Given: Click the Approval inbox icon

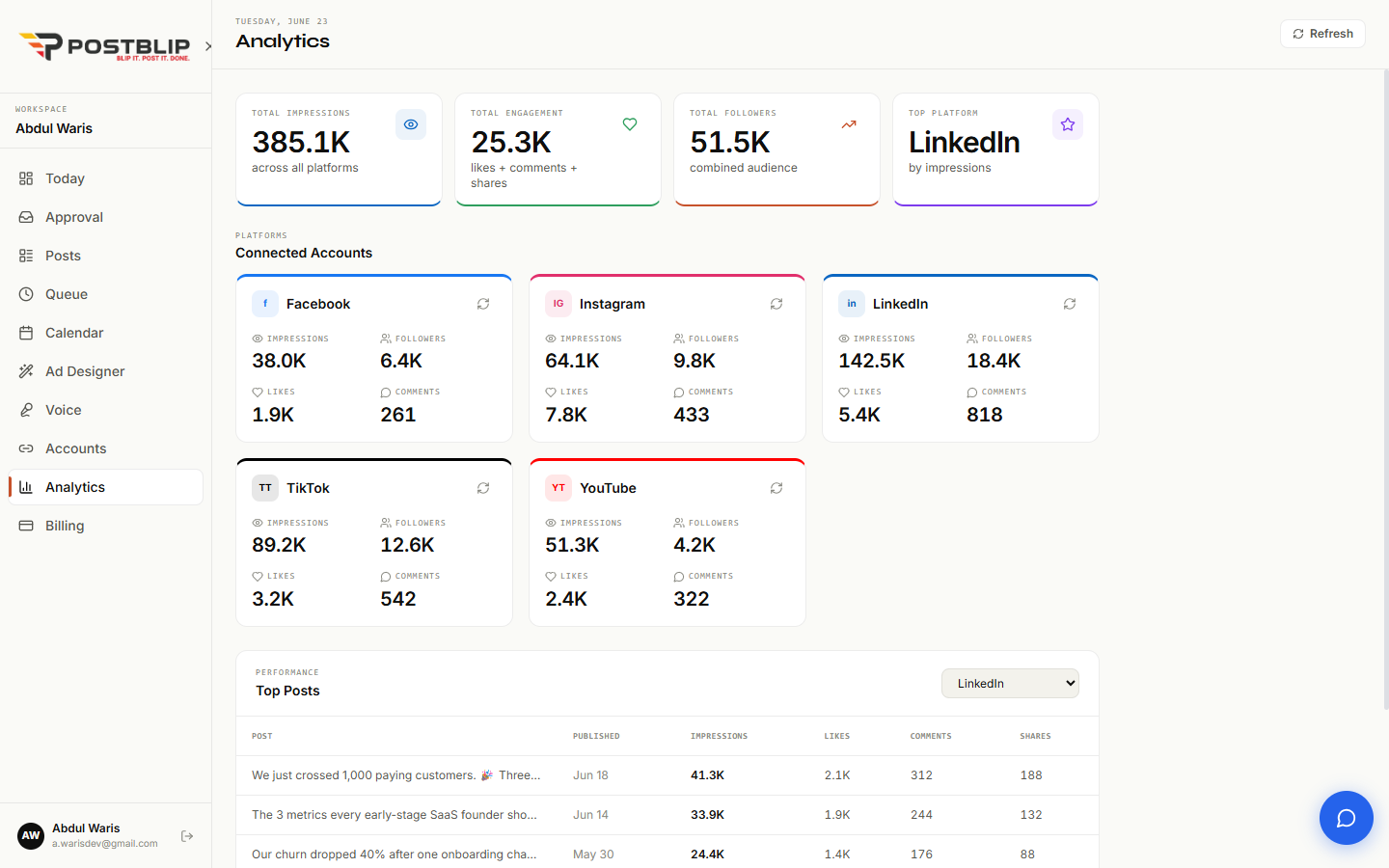Looking at the screenshot, I should click(26, 217).
